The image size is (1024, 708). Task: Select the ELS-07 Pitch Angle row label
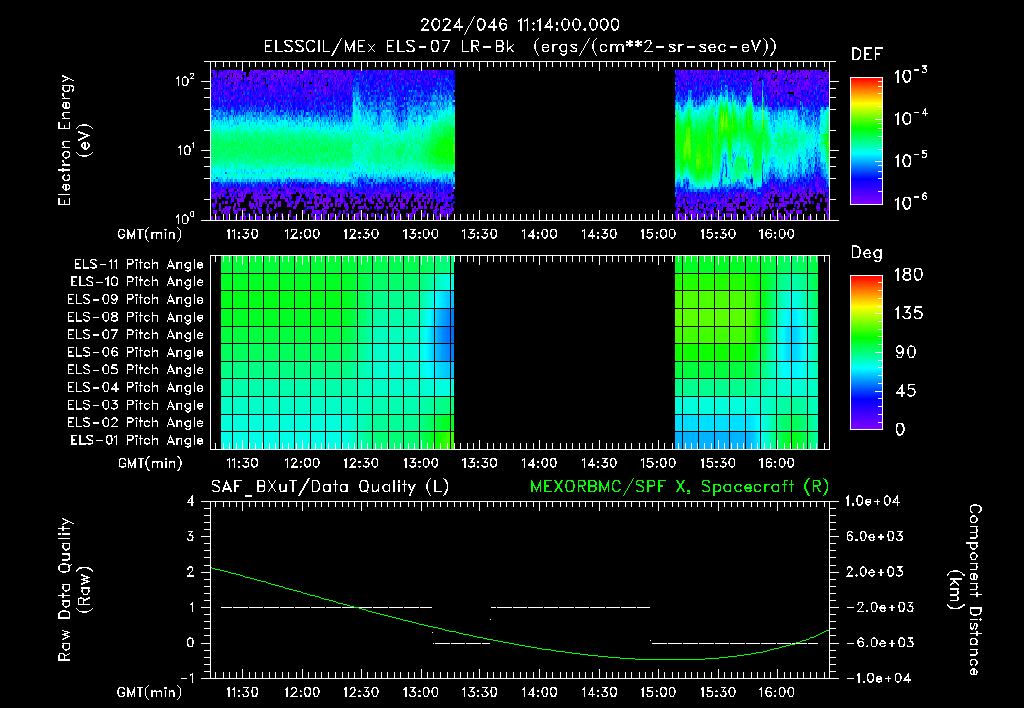136,334
